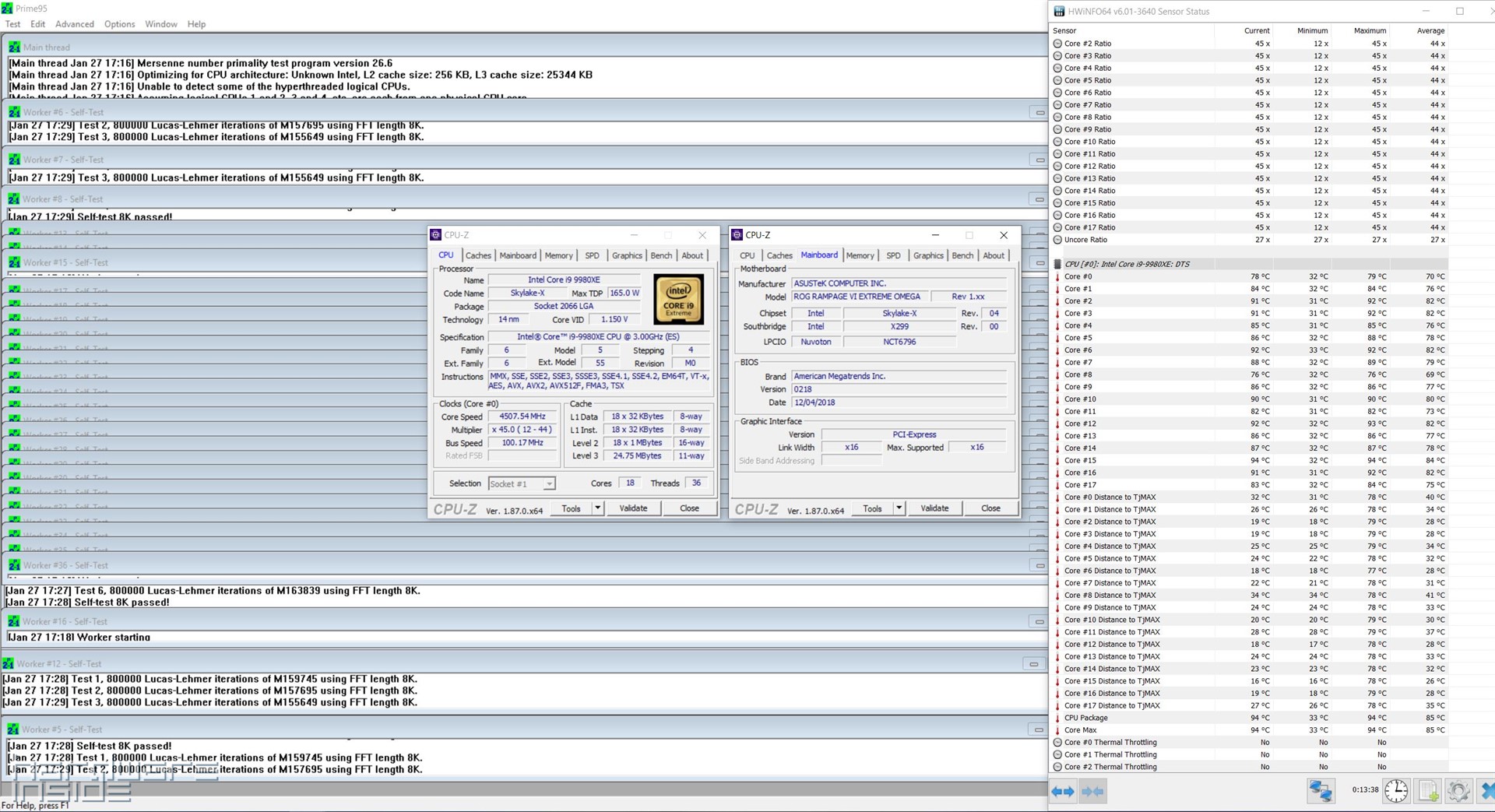Click the BIOS Version 0218 field
This screenshot has height=812, width=1495.
(899, 389)
